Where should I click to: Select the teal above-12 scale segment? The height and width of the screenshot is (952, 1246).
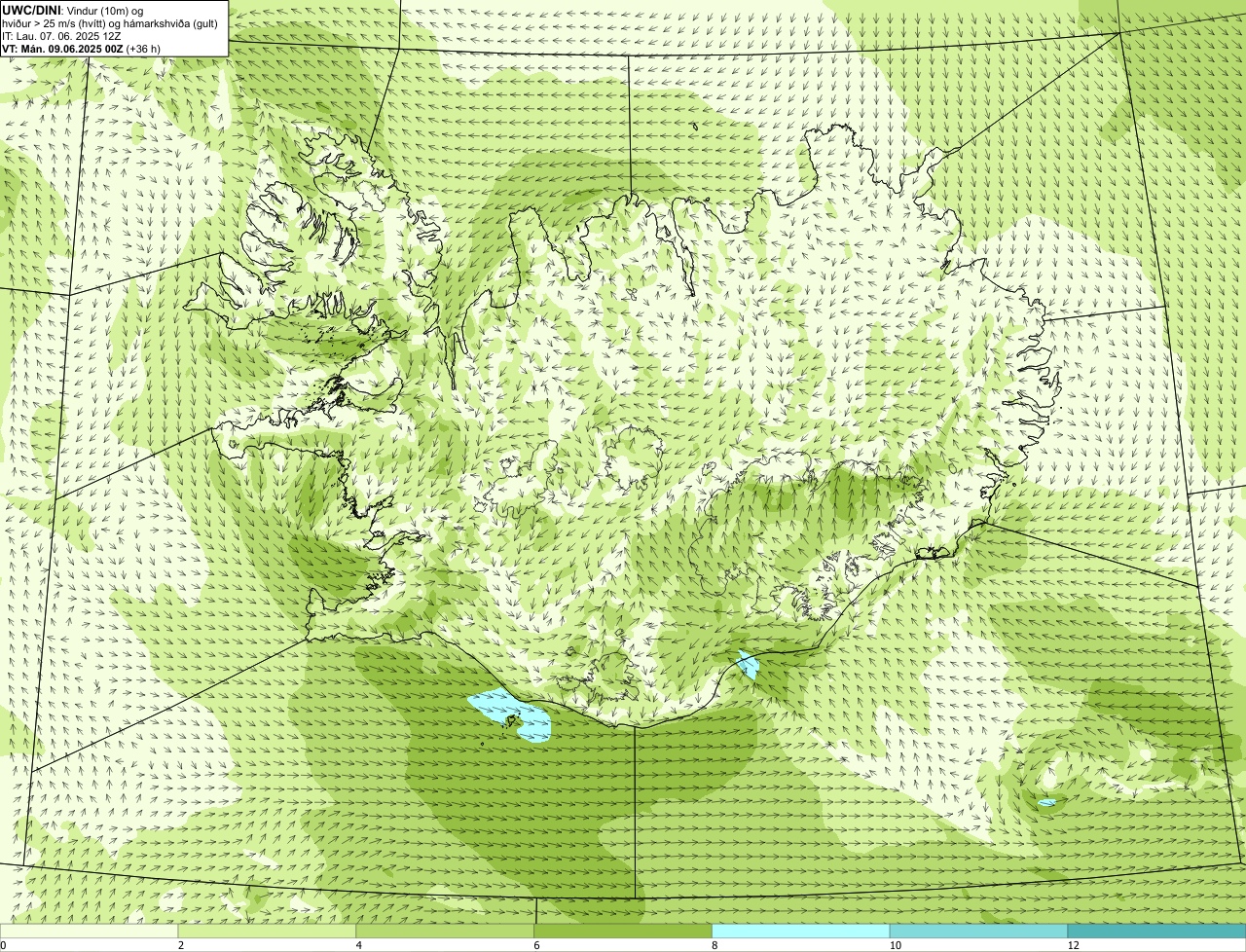point(1156,931)
